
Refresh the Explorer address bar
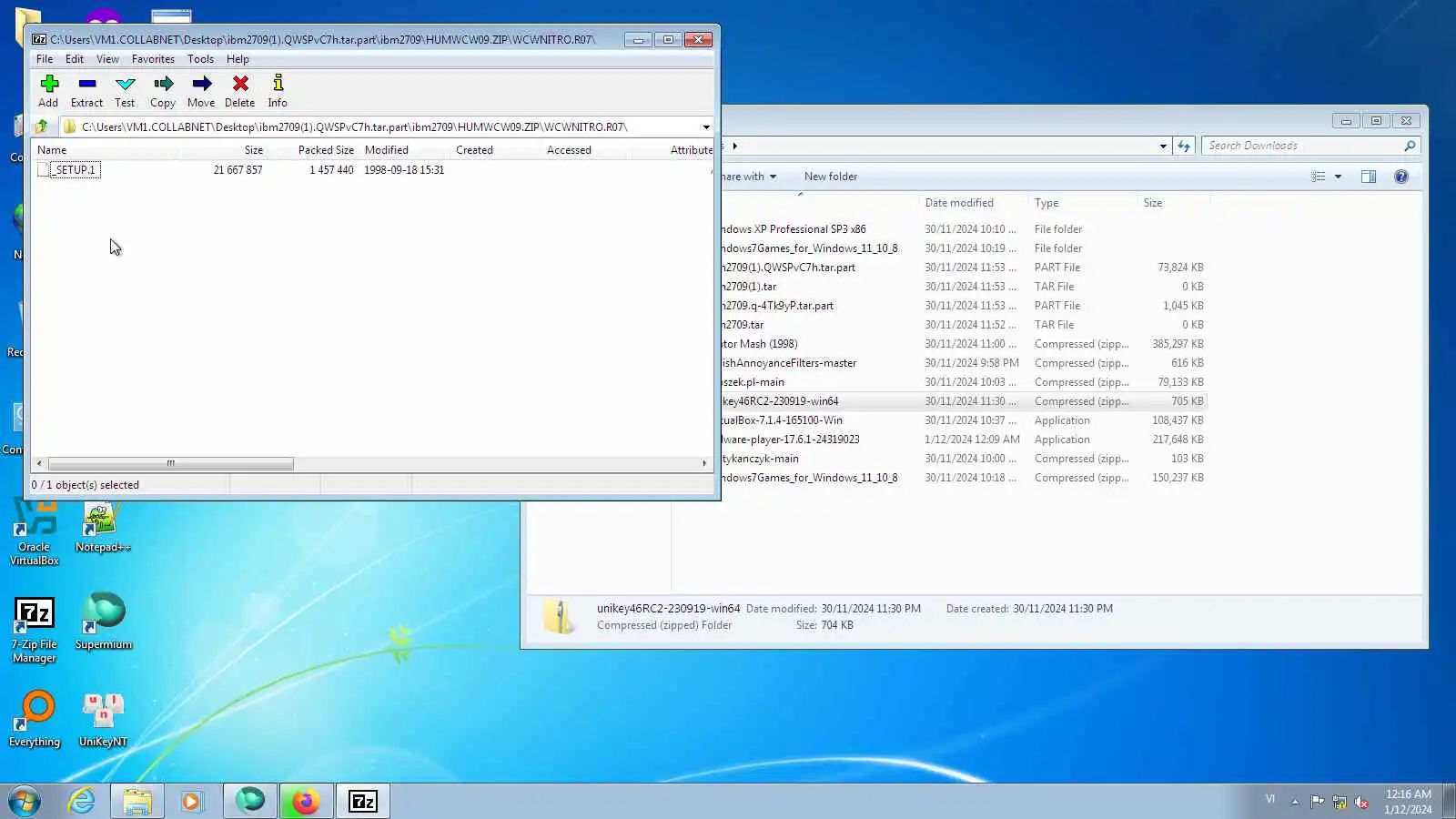click(x=1183, y=146)
